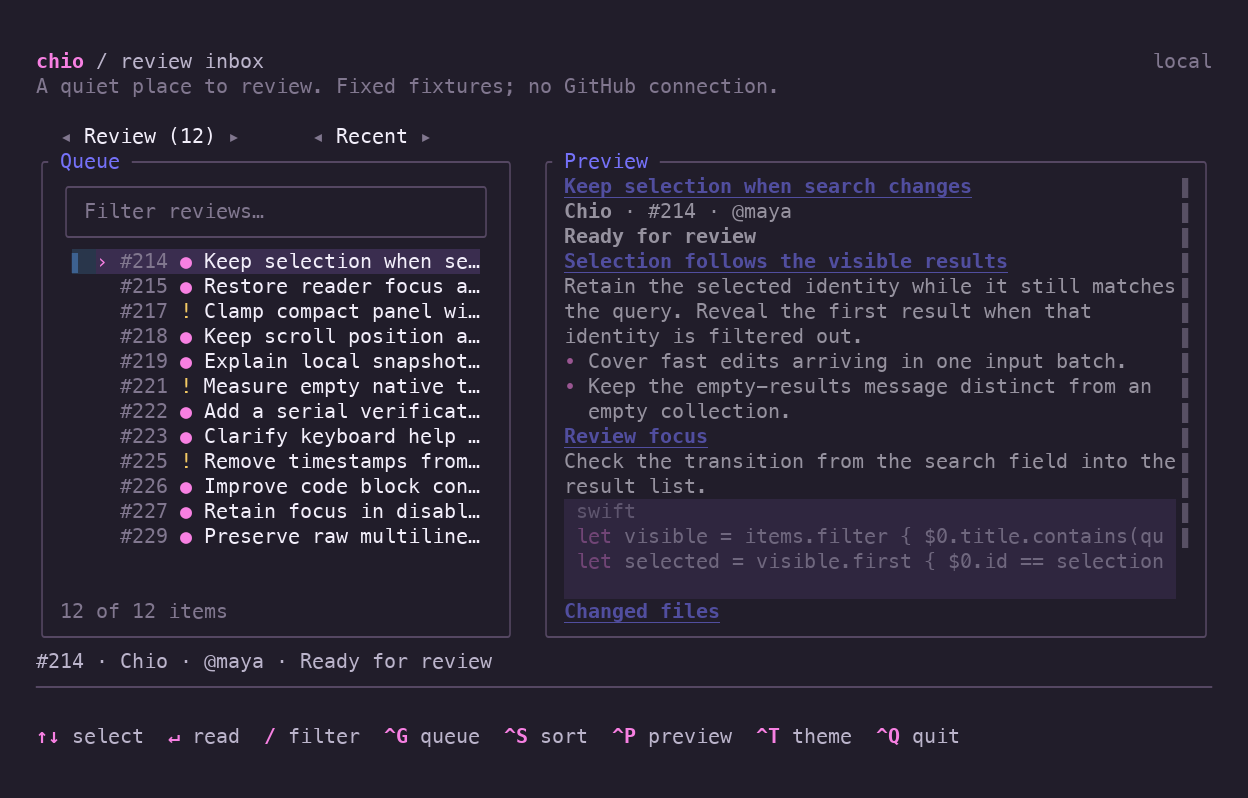The image size is (1248, 798).
Task: Click the '12 of 12 items' count
Action: pyautogui.click(x=144, y=612)
